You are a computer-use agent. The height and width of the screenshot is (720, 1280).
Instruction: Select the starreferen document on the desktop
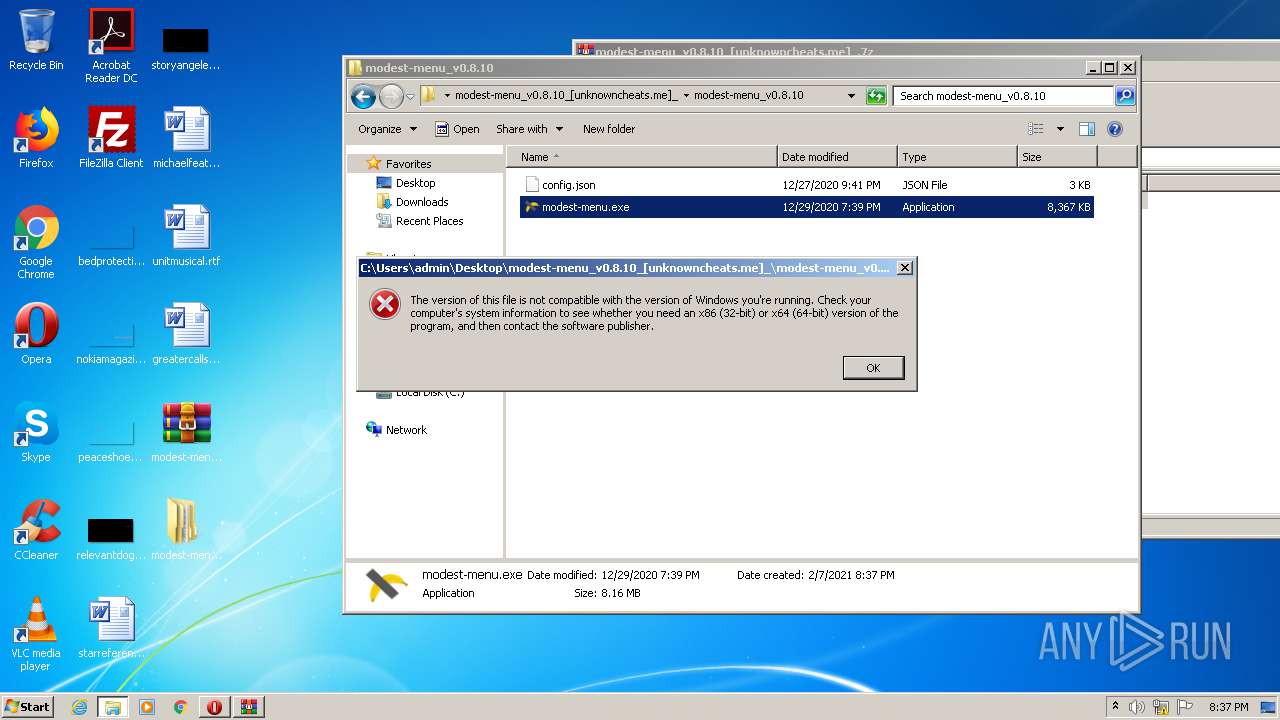tap(111, 628)
